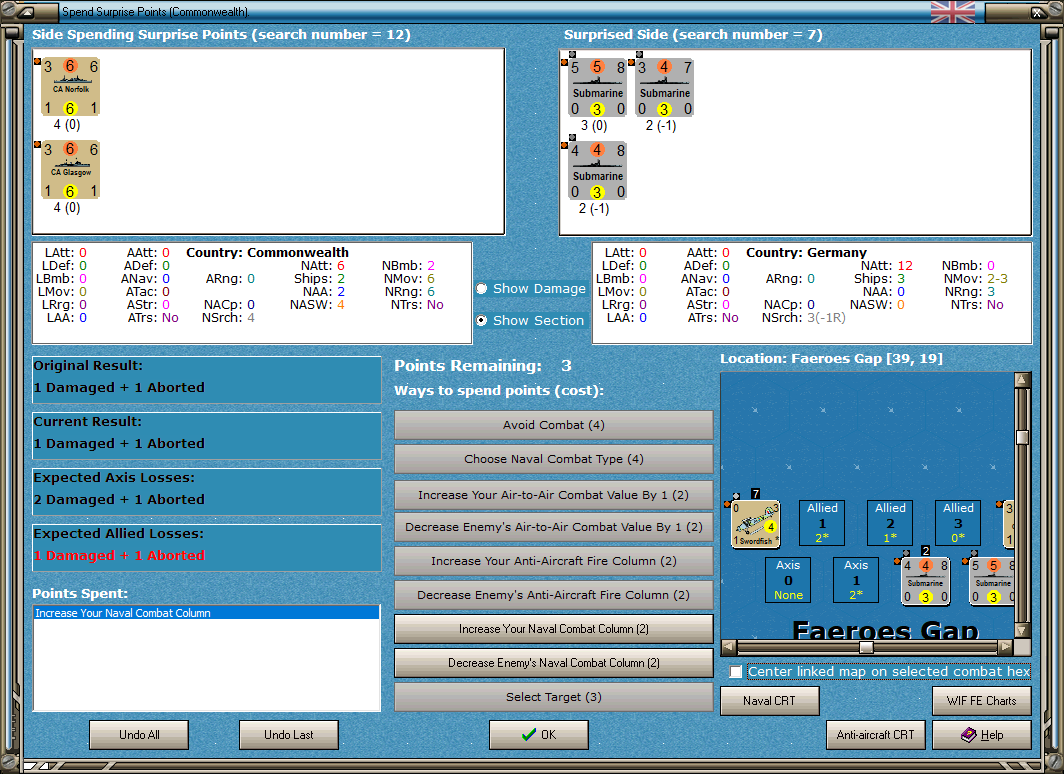The width and height of the screenshot is (1064, 774).
Task: Click the map horizontal scrollbar right arrow
Action: point(1006,646)
